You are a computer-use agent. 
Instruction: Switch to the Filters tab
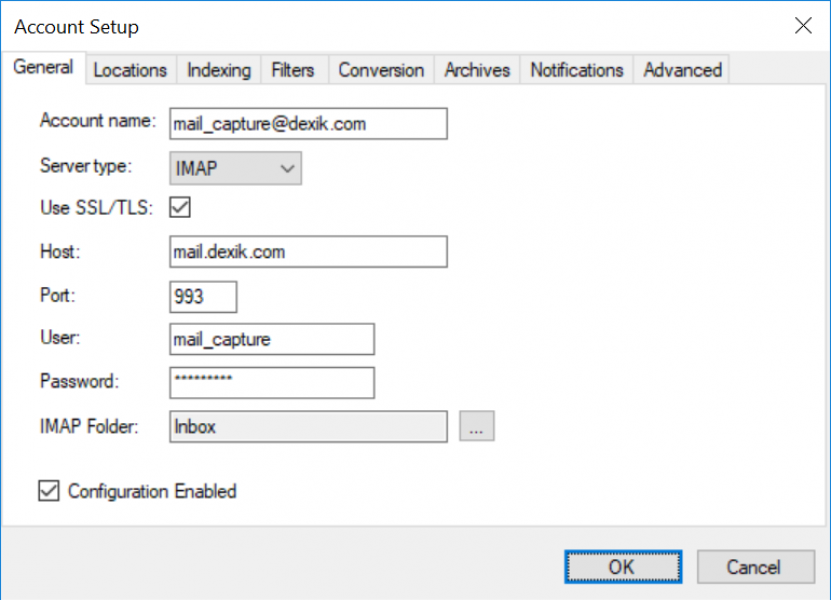tap(292, 70)
